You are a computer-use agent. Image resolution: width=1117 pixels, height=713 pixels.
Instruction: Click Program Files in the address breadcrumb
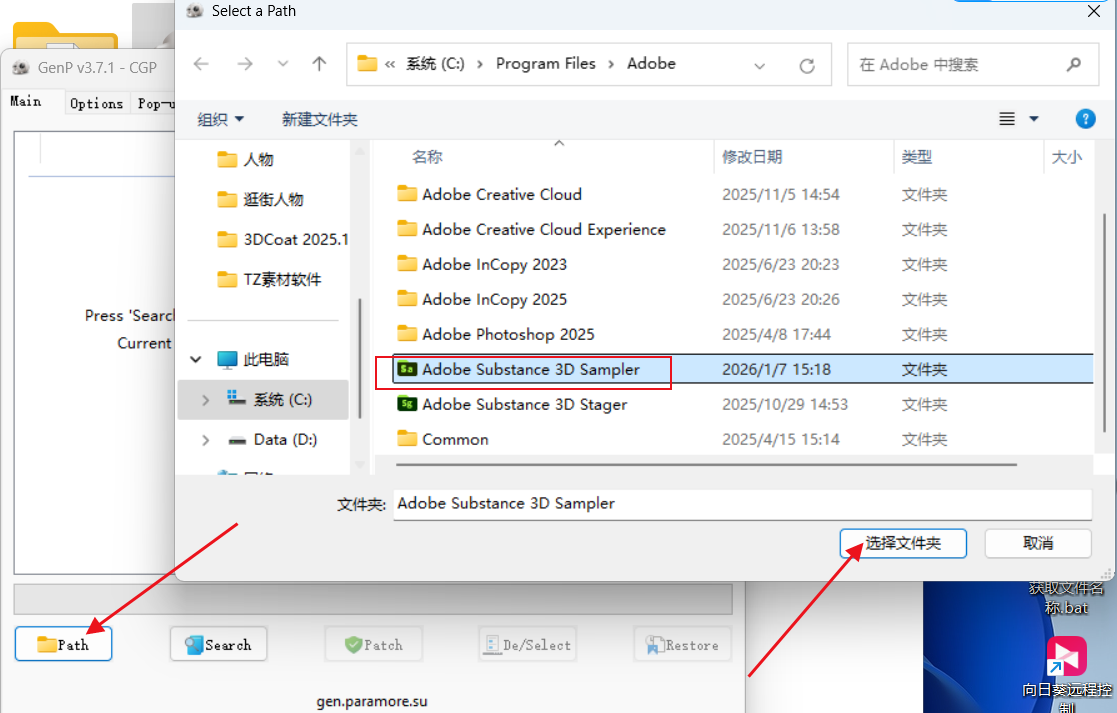pyautogui.click(x=546, y=64)
